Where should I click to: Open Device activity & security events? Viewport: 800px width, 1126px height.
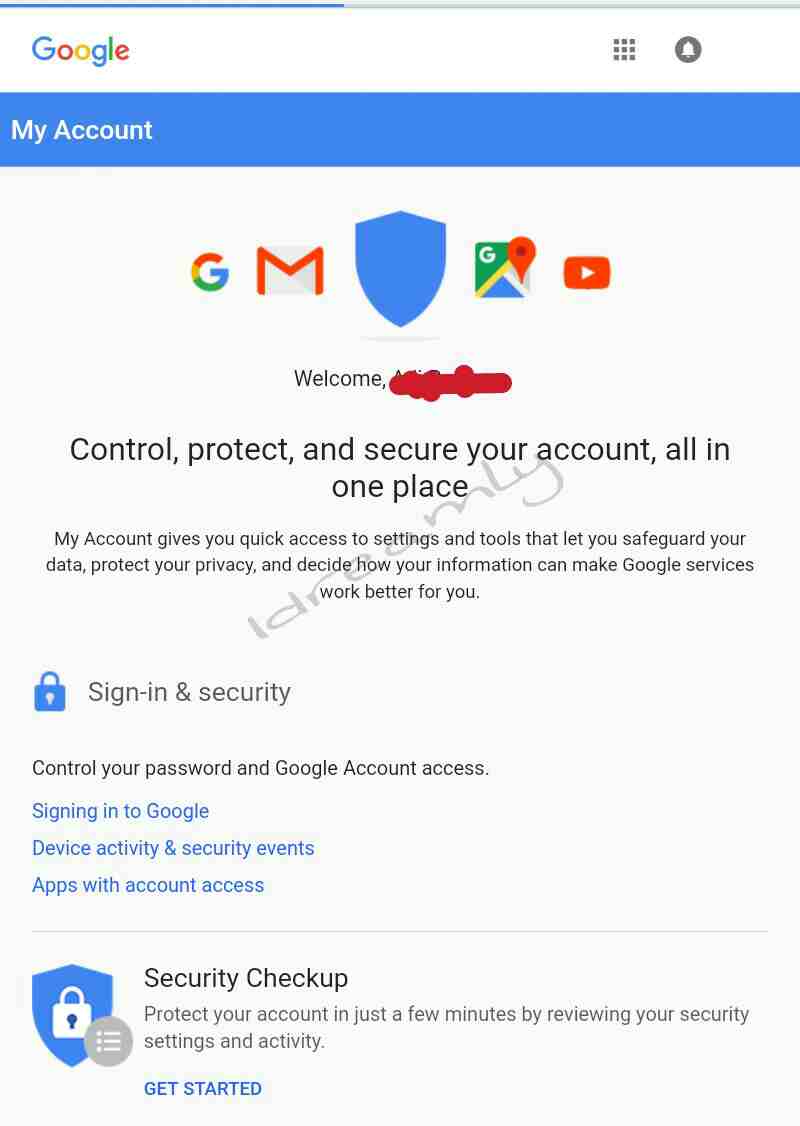click(173, 848)
